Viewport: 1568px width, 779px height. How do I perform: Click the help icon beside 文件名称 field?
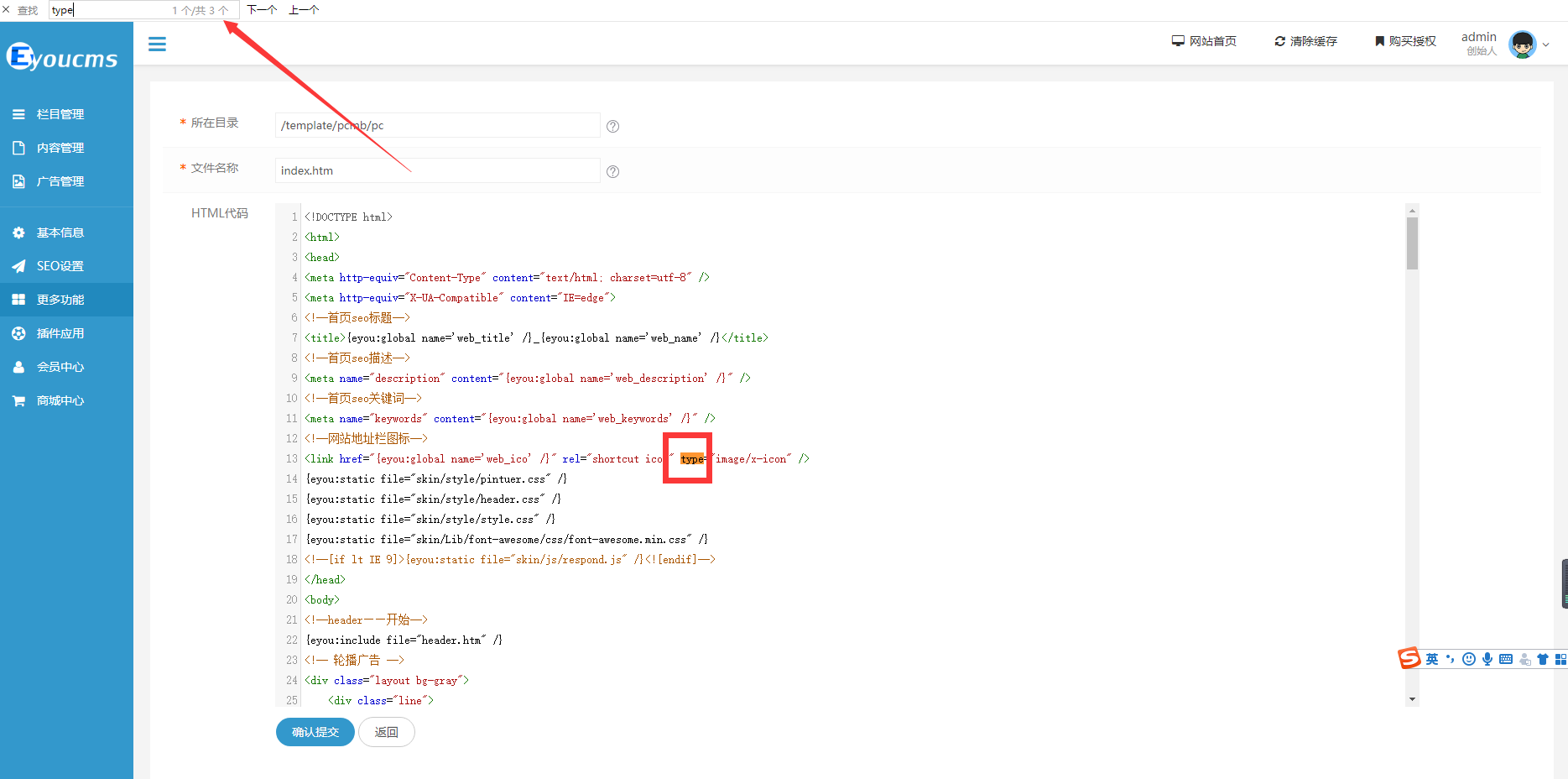coord(612,171)
